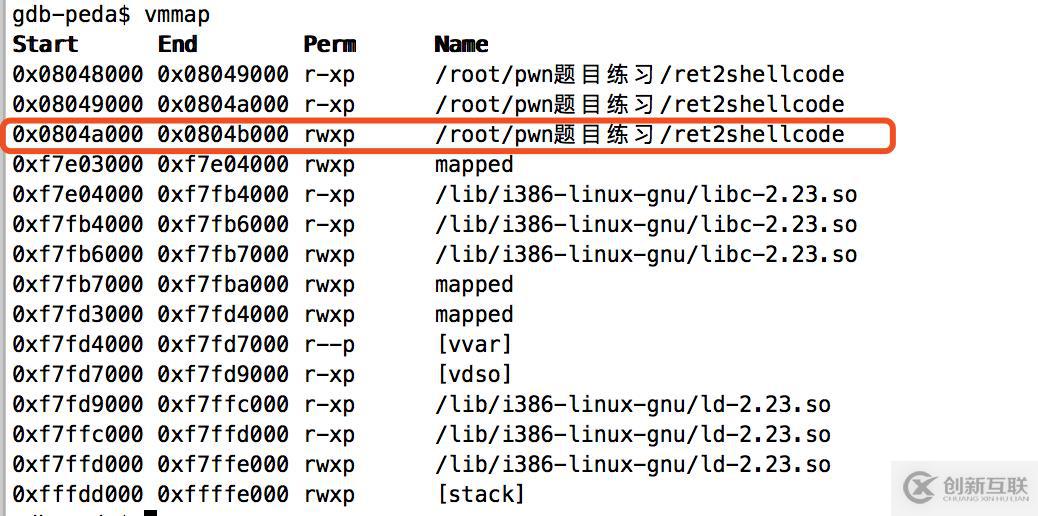The image size is (1038, 516).
Task: Click start address 0xfffdd000
Action: click(77, 495)
